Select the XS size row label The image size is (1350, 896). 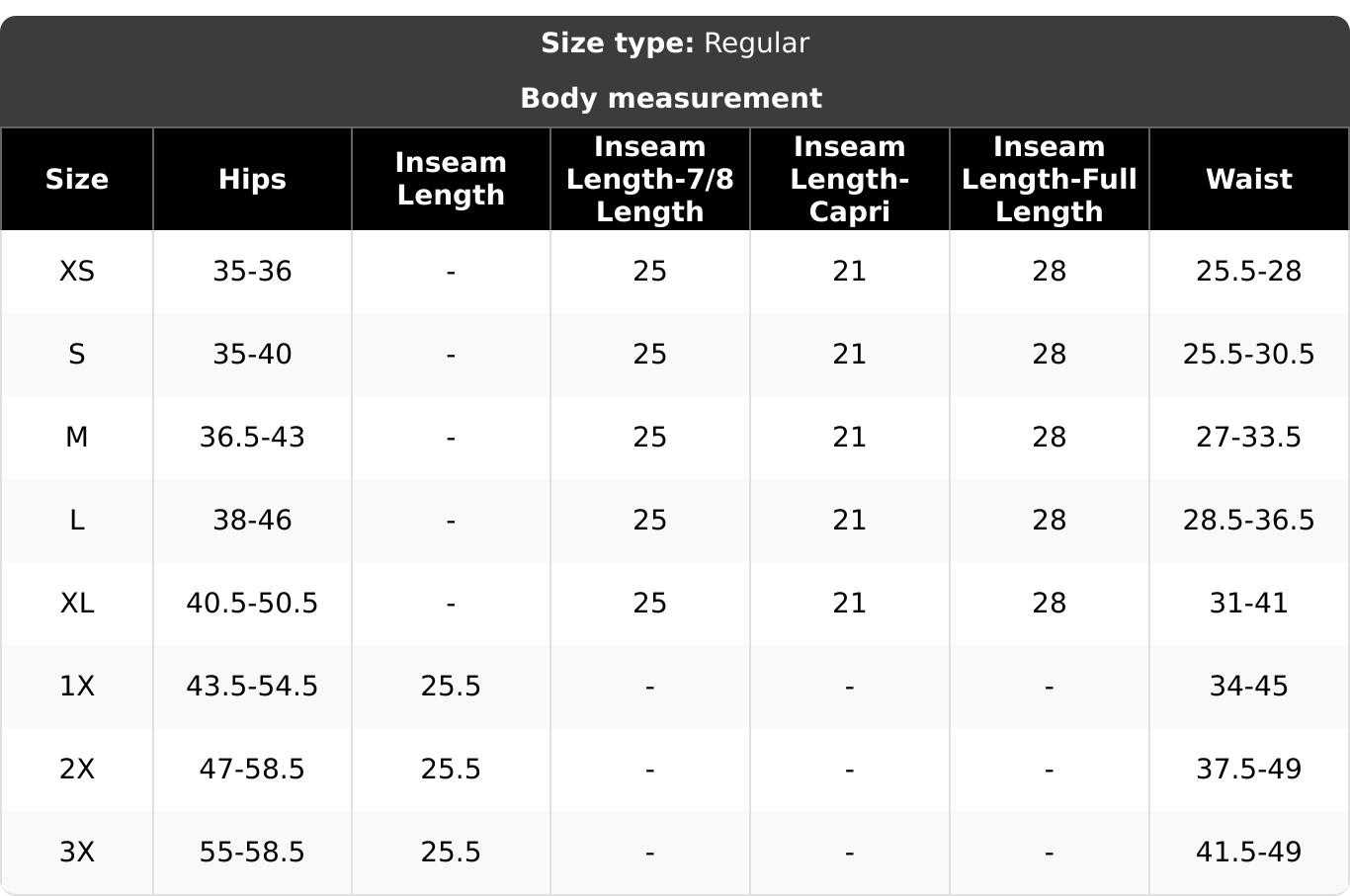[77, 271]
